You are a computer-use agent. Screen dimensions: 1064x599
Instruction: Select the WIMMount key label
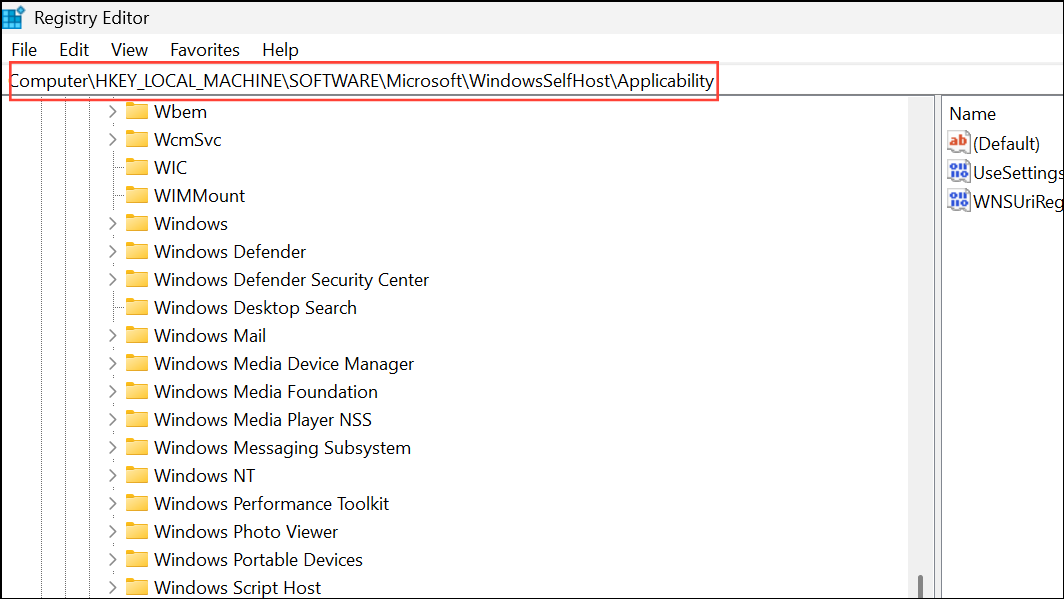pyautogui.click(x=200, y=195)
